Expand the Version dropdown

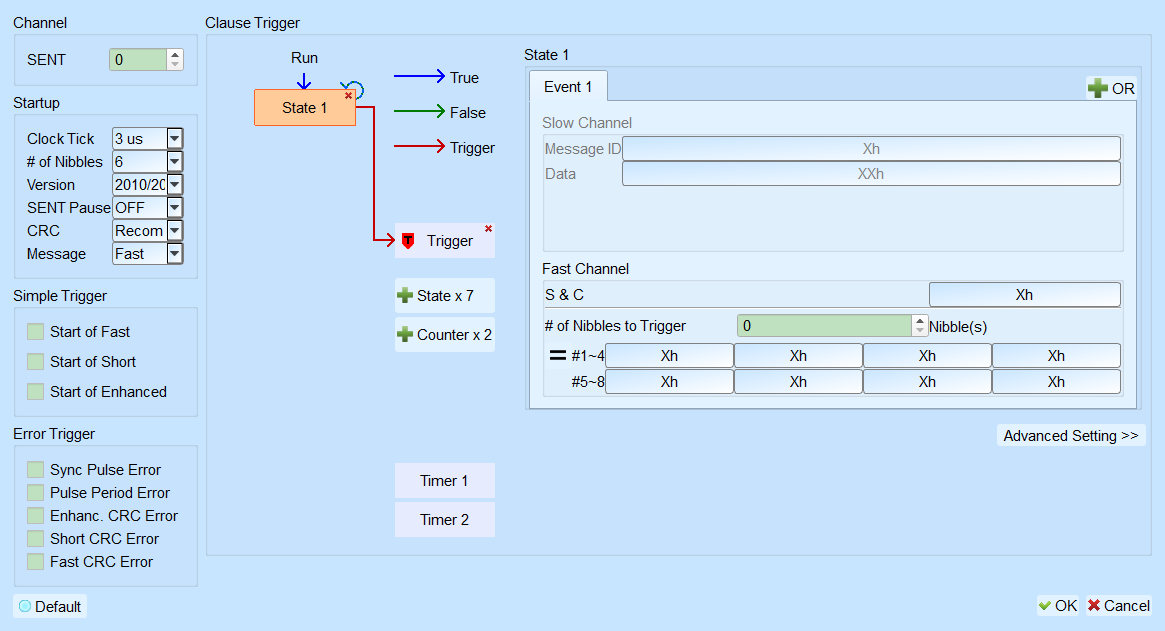point(175,184)
